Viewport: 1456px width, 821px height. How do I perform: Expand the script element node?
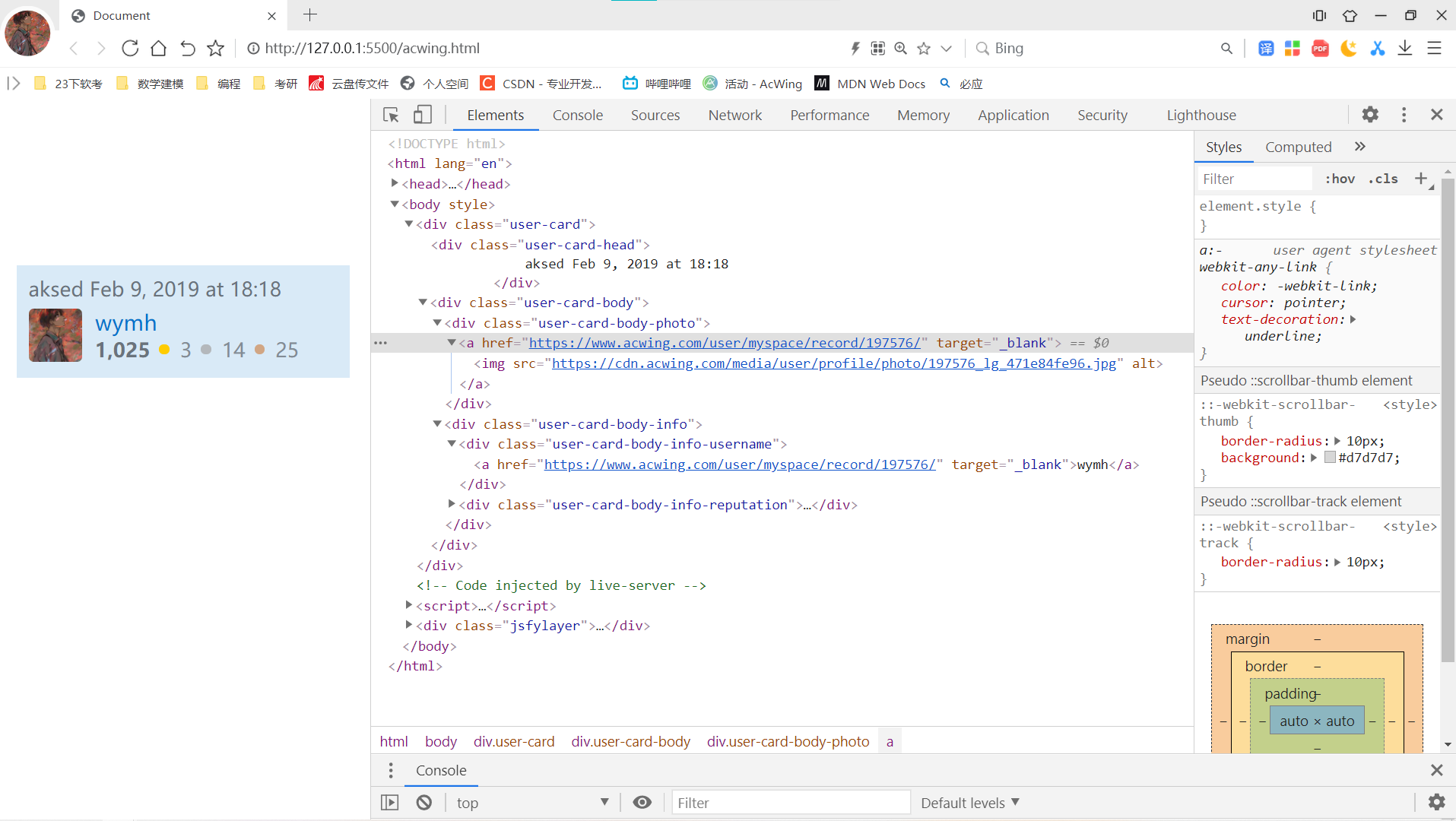(409, 605)
